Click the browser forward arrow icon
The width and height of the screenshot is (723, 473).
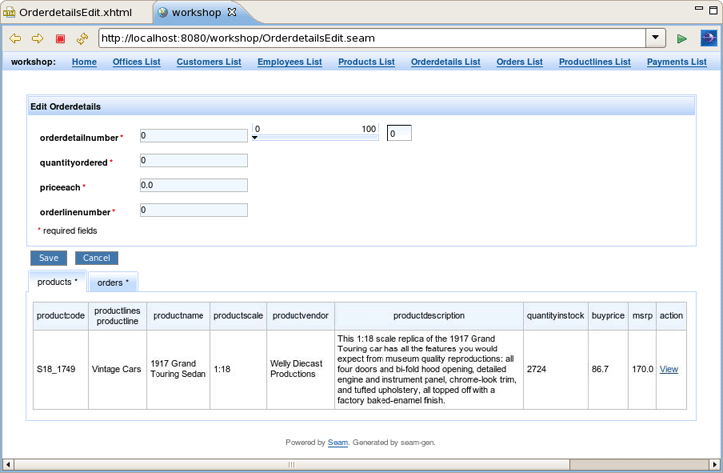tap(37, 39)
